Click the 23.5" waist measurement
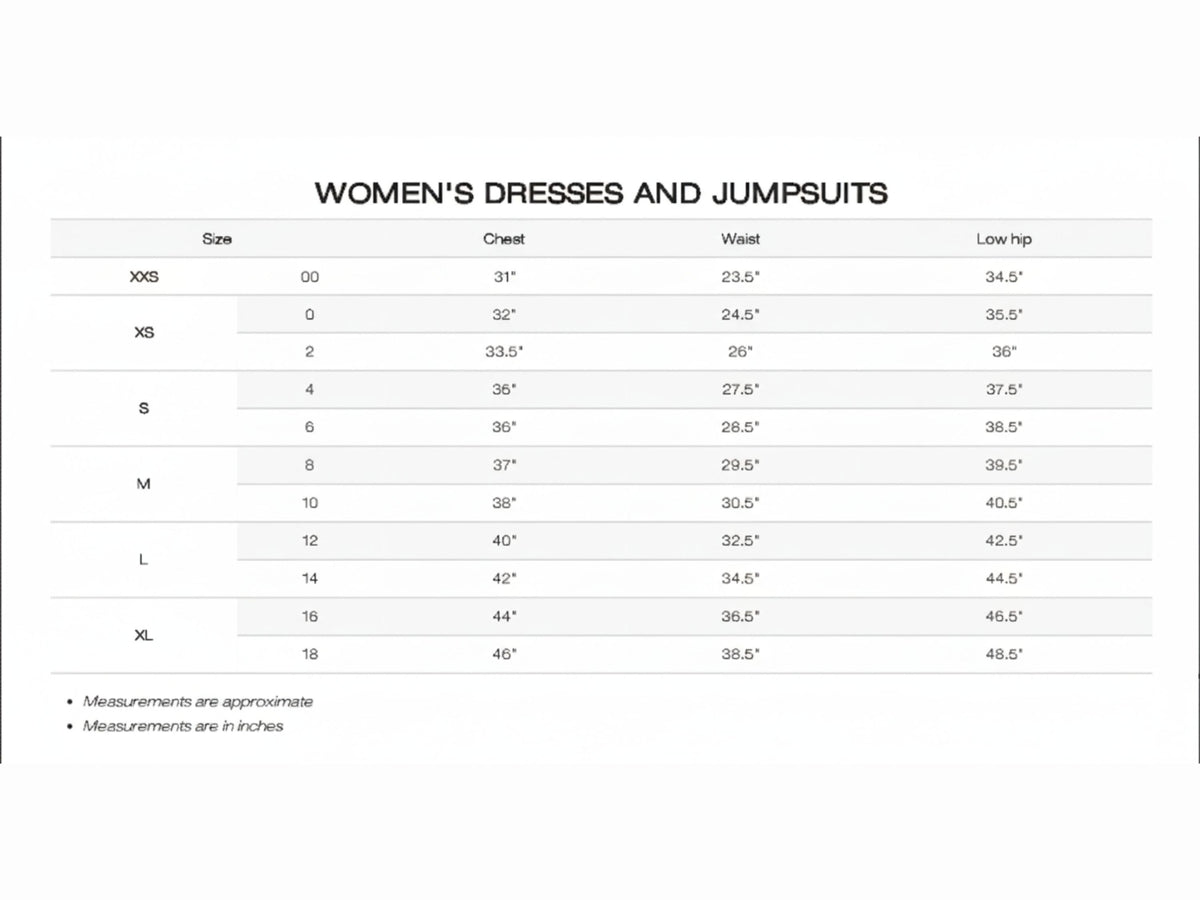The height and width of the screenshot is (900, 1200). click(740, 277)
